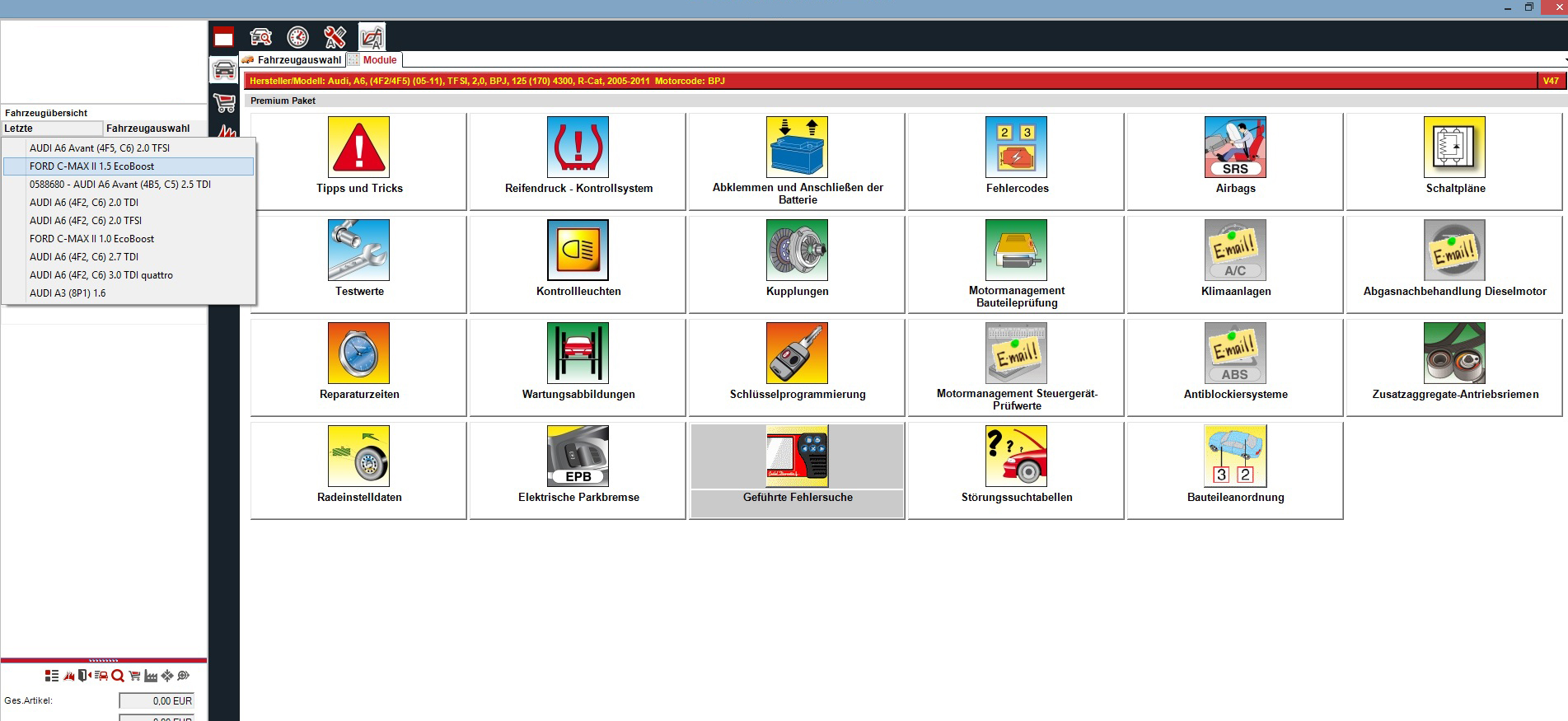Click the dotted splitter handle above bottom toolbar
This screenshot has height=721, width=1568.
[104, 660]
